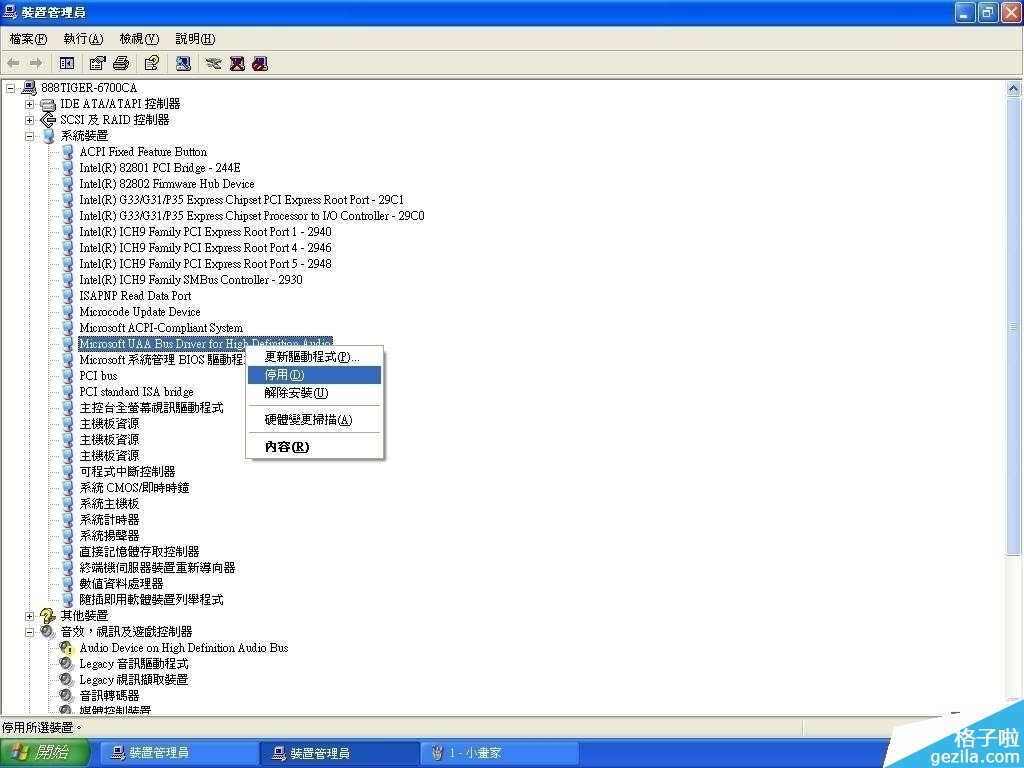Click the disable device toolbar icon
Image resolution: width=1024 pixels, height=768 pixels.
tap(260, 63)
